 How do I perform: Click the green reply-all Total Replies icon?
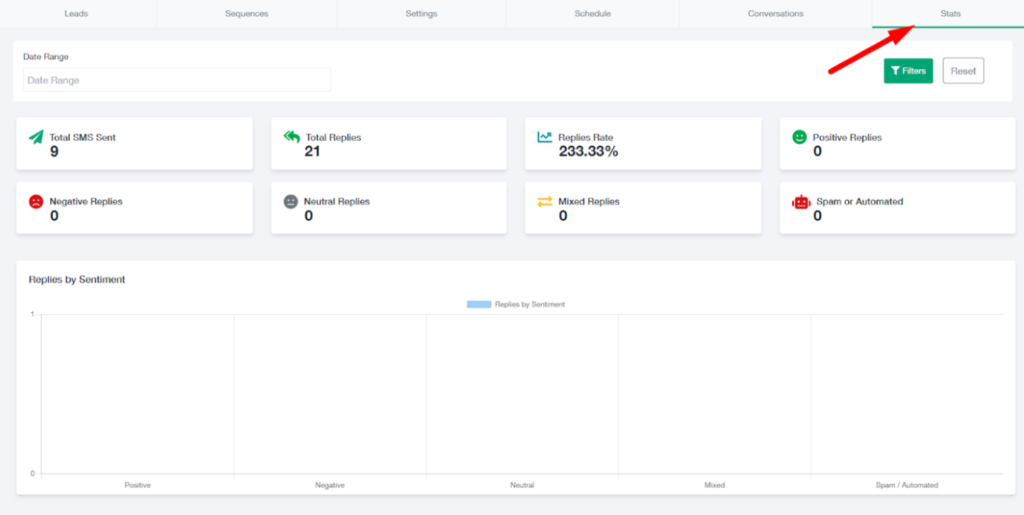pos(291,137)
